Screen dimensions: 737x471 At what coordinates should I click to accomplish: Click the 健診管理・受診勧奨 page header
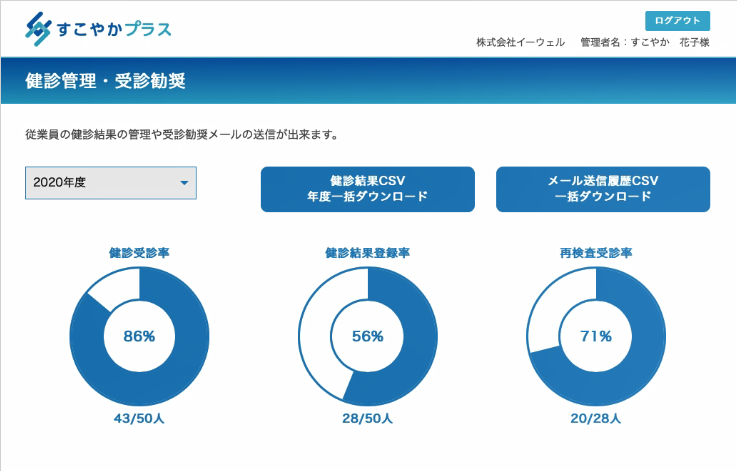click(106, 80)
